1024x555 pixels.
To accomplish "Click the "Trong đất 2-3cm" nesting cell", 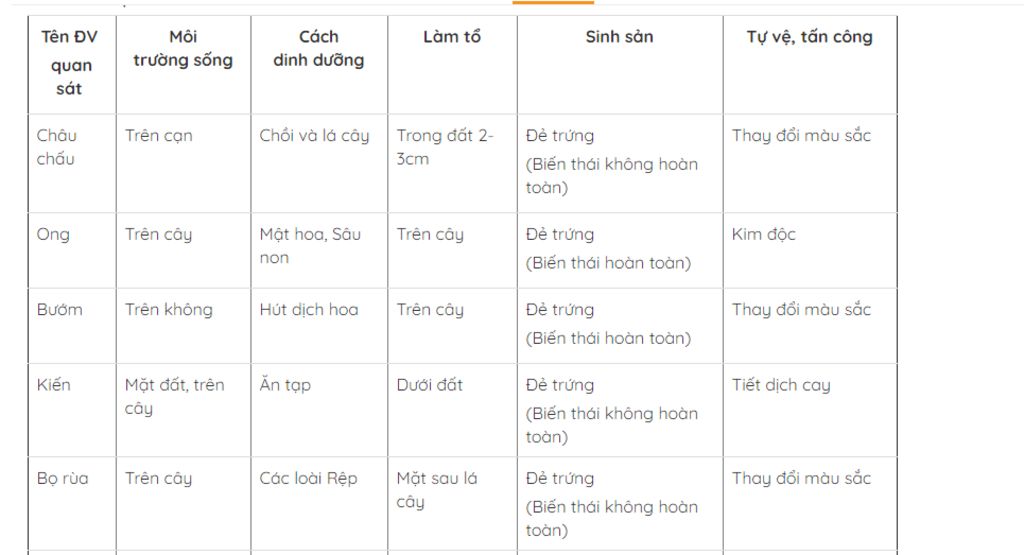I will point(445,147).
